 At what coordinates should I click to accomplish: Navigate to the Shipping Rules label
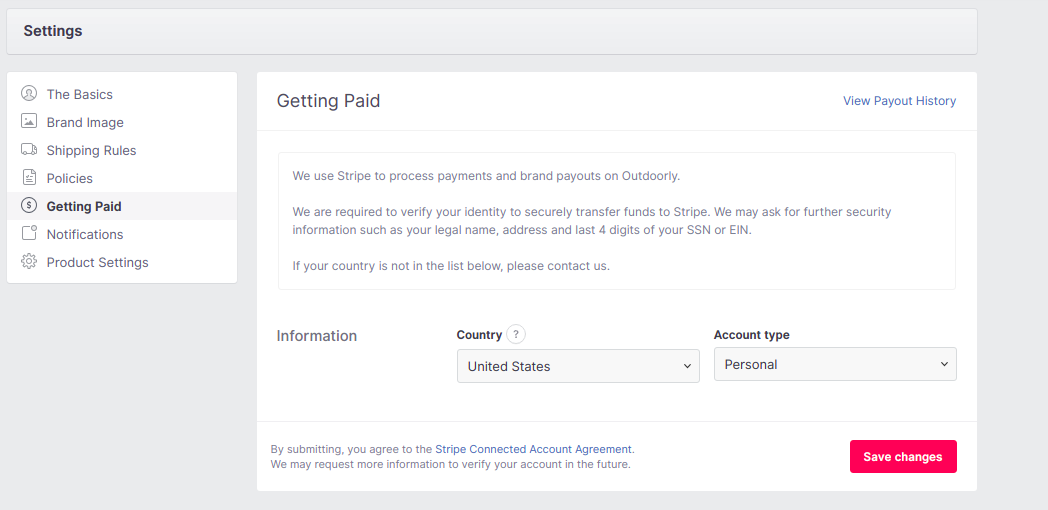91,150
